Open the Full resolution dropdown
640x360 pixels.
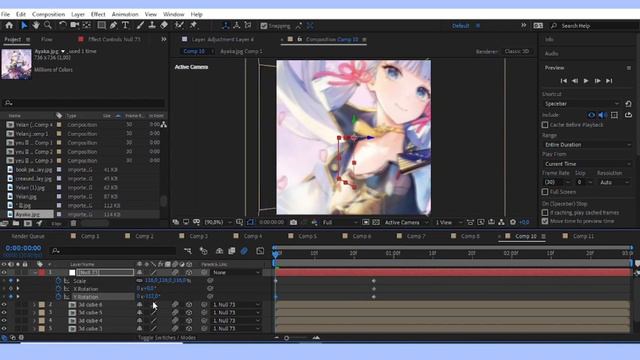tap(340, 222)
